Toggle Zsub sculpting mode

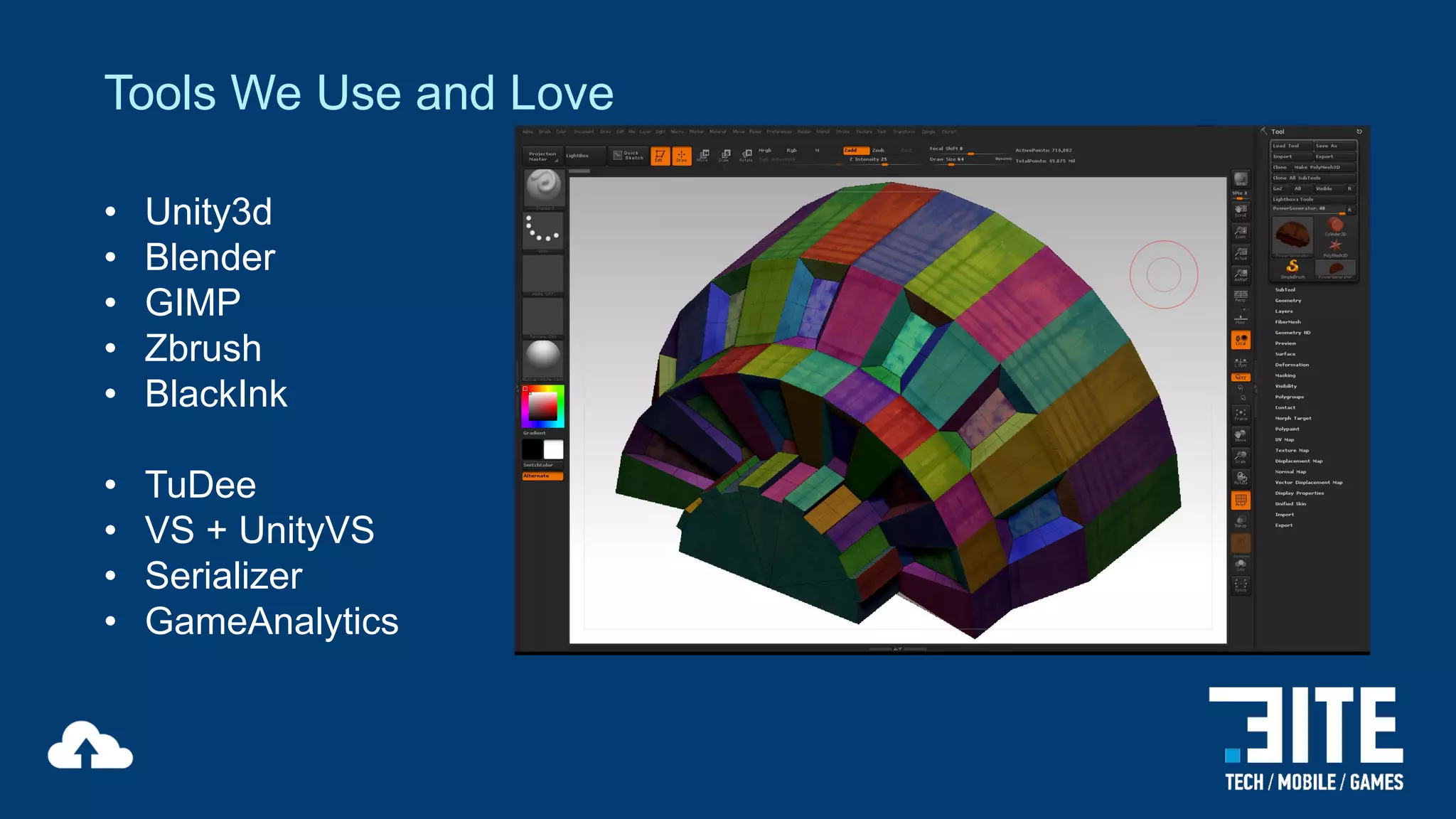point(879,150)
